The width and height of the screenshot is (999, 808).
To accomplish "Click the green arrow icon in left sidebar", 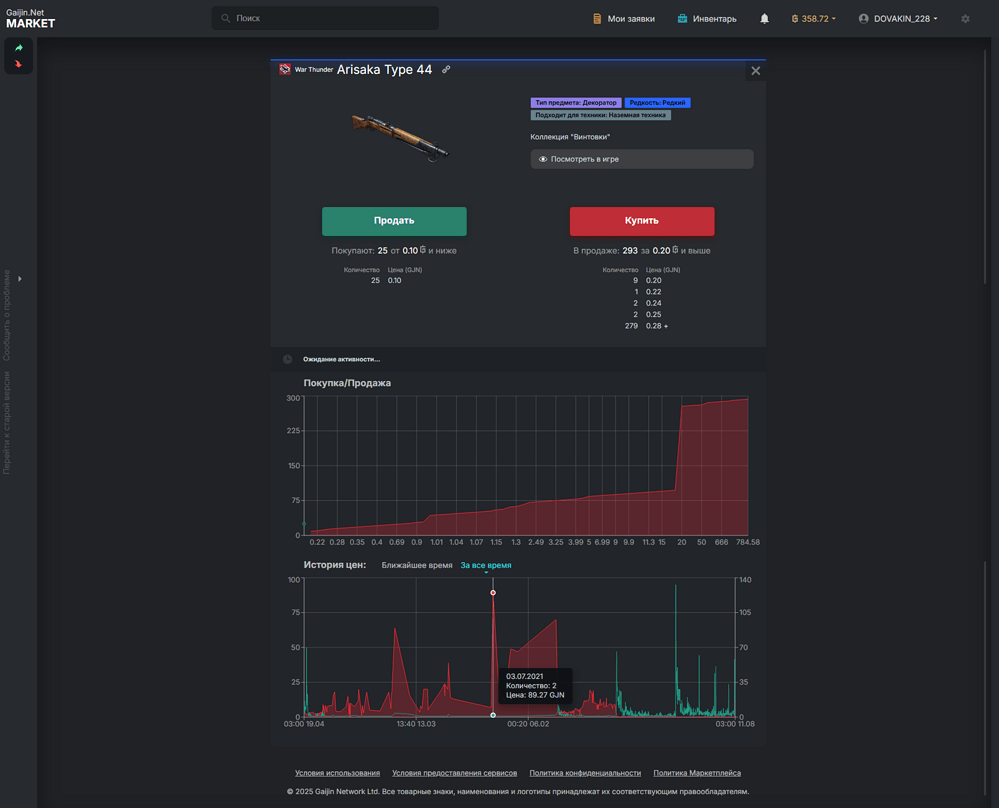I will [19, 48].
